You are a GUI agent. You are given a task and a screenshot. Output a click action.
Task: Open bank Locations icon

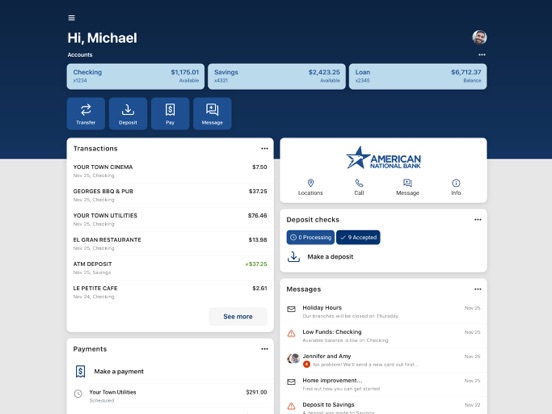(x=310, y=183)
